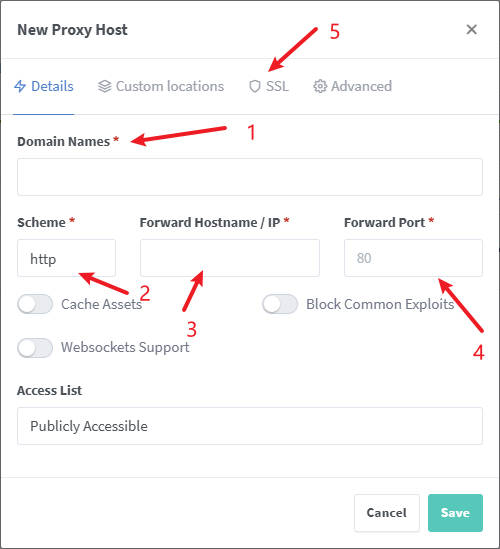
Task: Save the new proxy host
Action: pos(455,513)
